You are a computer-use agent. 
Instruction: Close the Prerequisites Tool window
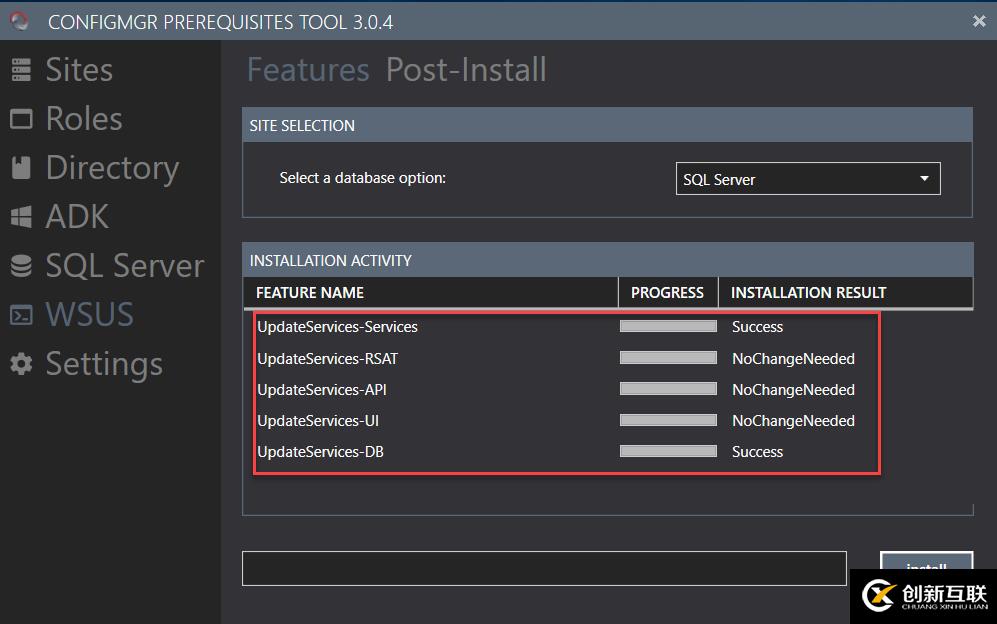(x=979, y=21)
